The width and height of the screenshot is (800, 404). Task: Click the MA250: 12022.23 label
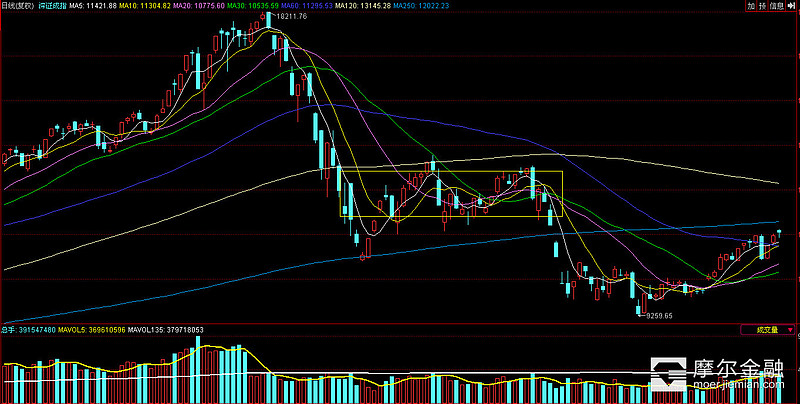pos(421,6)
